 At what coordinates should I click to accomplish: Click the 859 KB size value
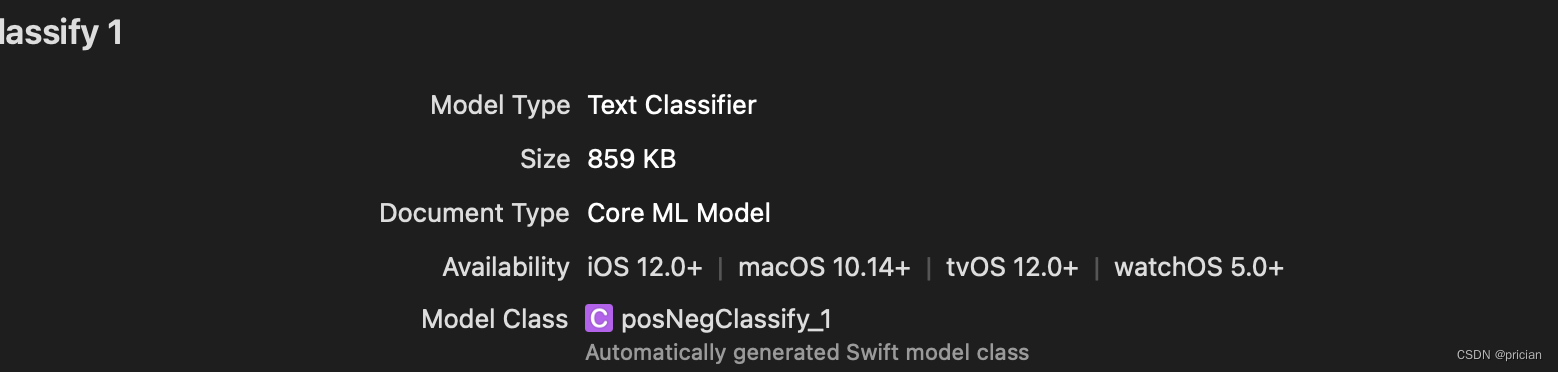point(632,159)
